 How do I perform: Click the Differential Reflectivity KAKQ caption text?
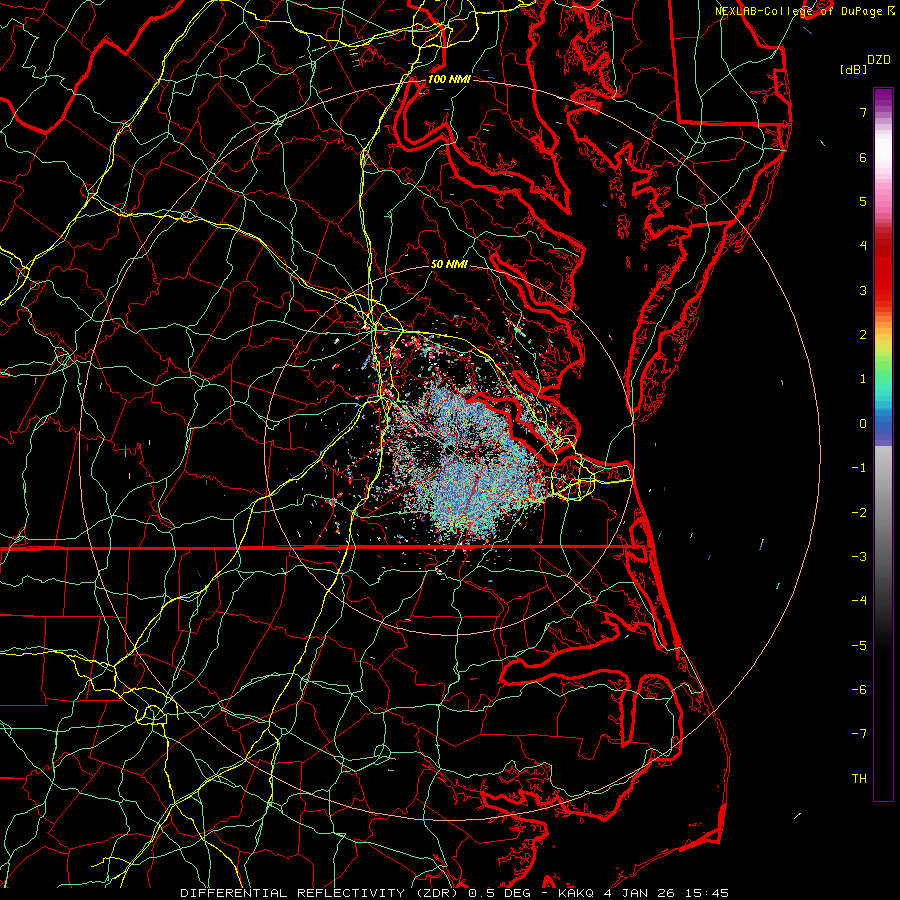[x=454, y=893]
